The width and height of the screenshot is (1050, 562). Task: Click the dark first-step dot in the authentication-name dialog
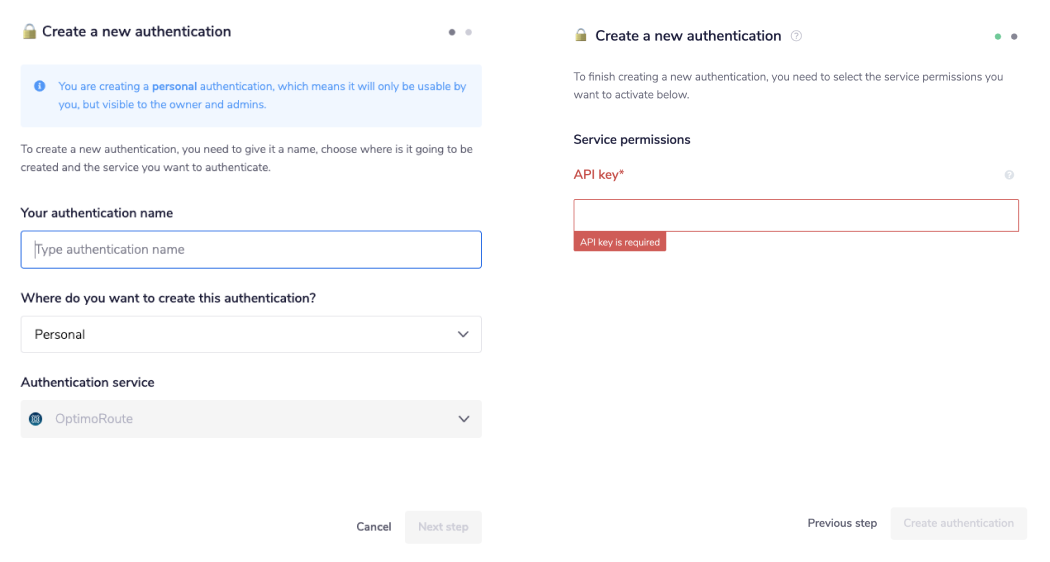pyautogui.click(x=452, y=32)
